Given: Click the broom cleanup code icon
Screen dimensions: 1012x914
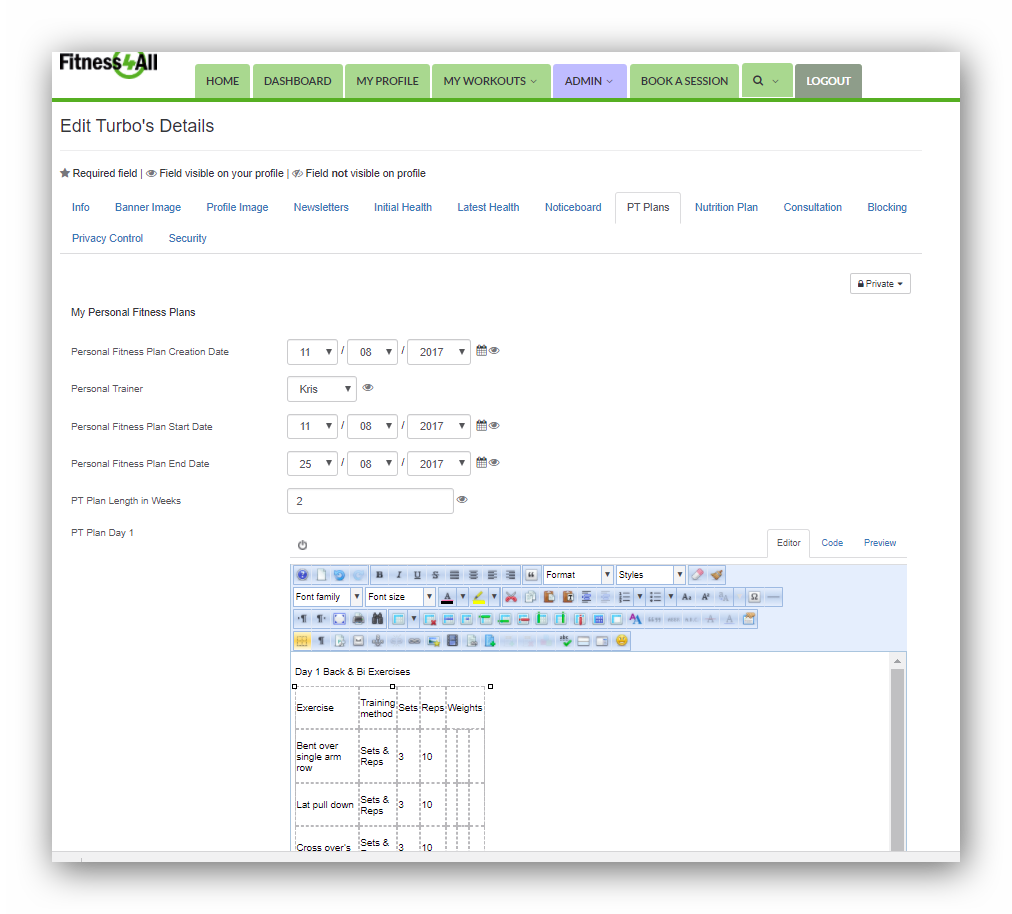Looking at the screenshot, I should (716, 574).
